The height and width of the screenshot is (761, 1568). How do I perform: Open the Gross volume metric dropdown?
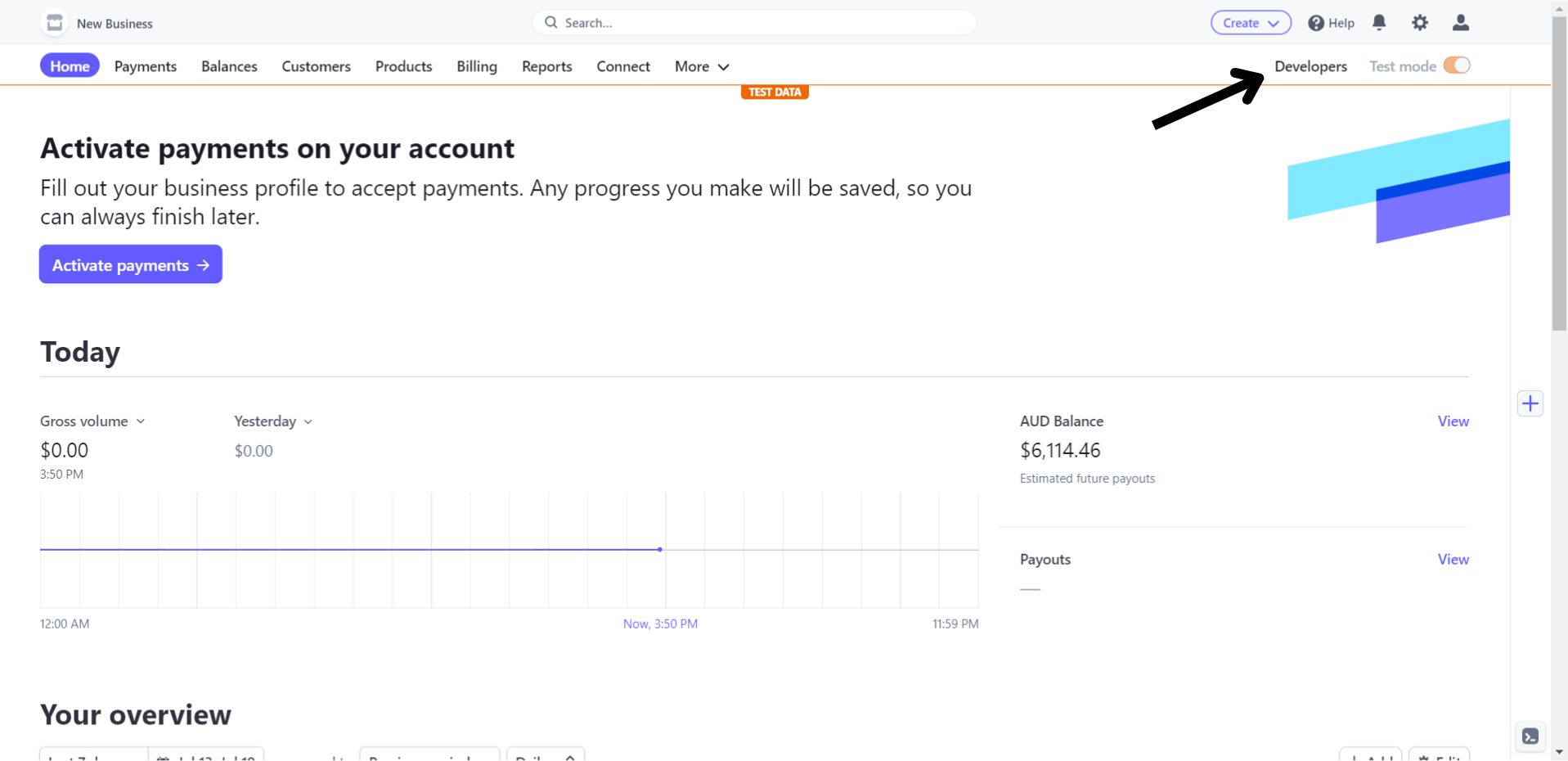(92, 421)
